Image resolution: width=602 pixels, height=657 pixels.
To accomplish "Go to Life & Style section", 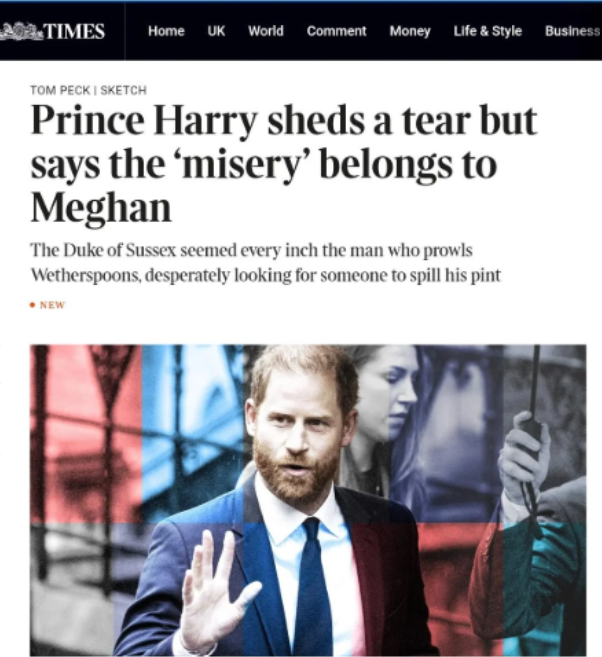I will 488,31.
